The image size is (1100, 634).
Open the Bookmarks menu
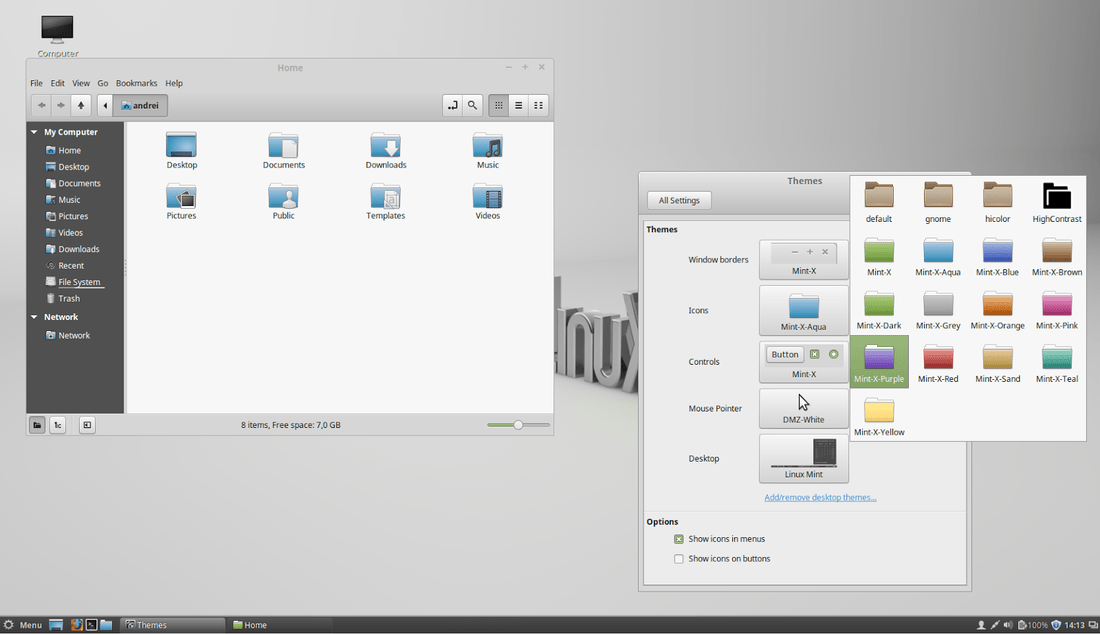point(136,83)
